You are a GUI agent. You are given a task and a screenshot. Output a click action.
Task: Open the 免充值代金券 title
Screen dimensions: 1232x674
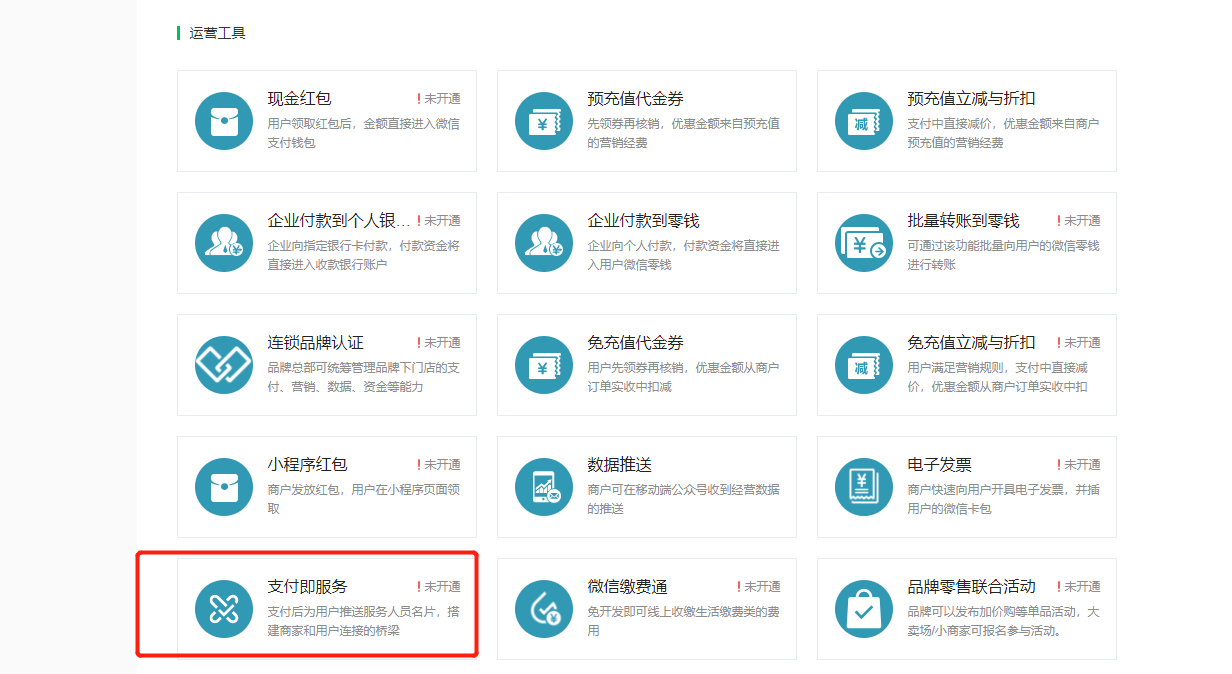pyautogui.click(x=636, y=343)
